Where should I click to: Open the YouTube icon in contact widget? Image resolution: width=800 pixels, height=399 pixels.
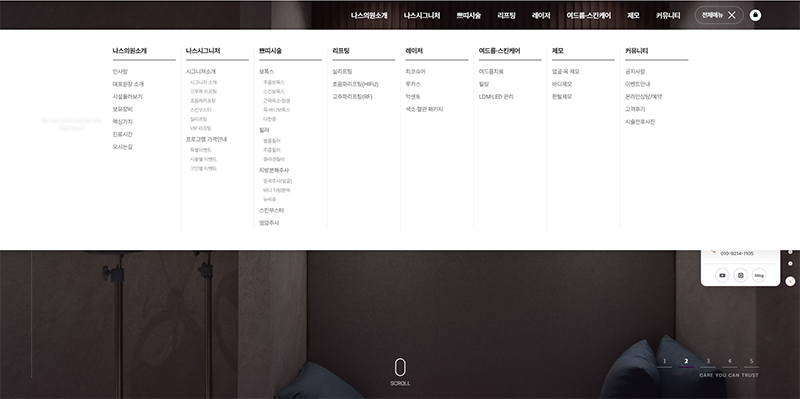click(x=722, y=276)
